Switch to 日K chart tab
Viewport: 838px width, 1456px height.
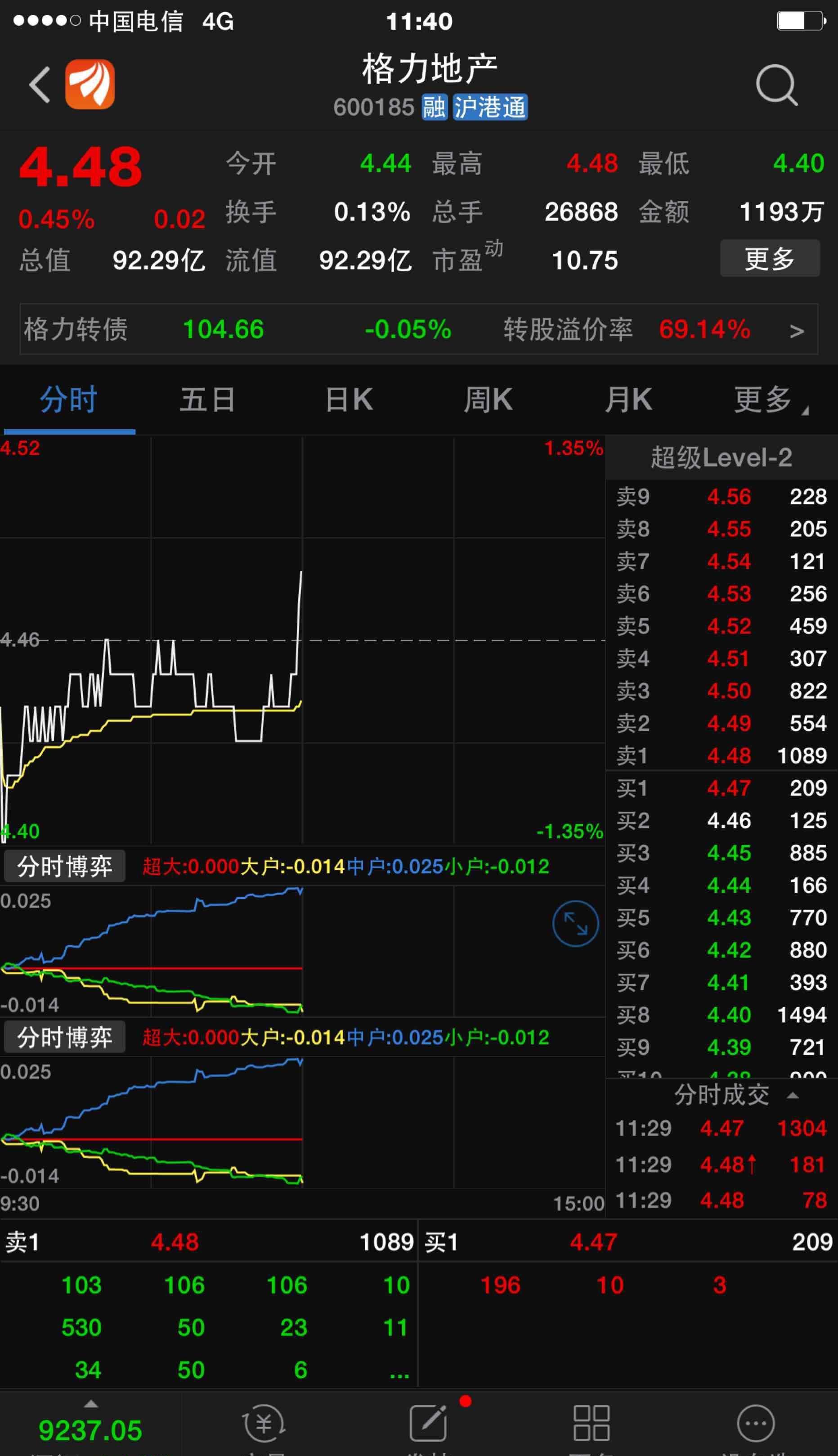pos(349,400)
